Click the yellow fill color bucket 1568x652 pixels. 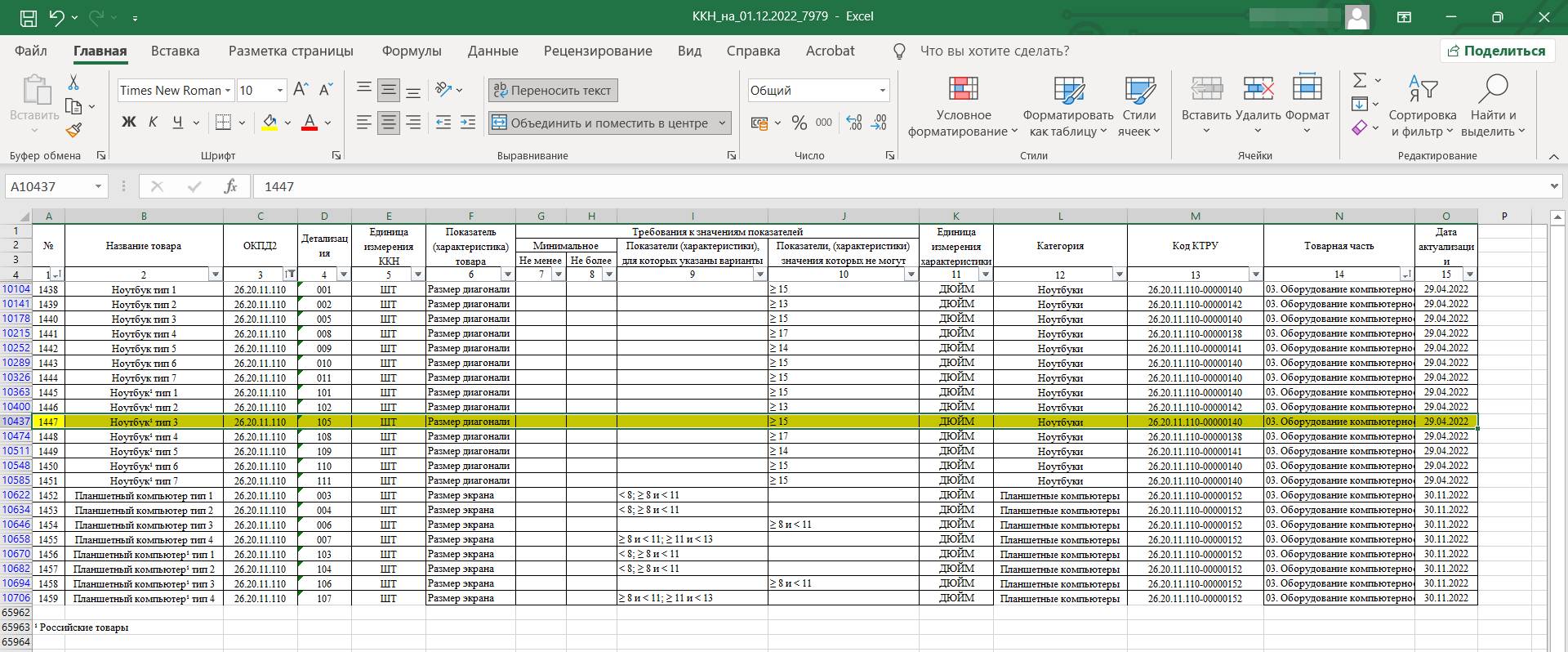click(x=269, y=123)
